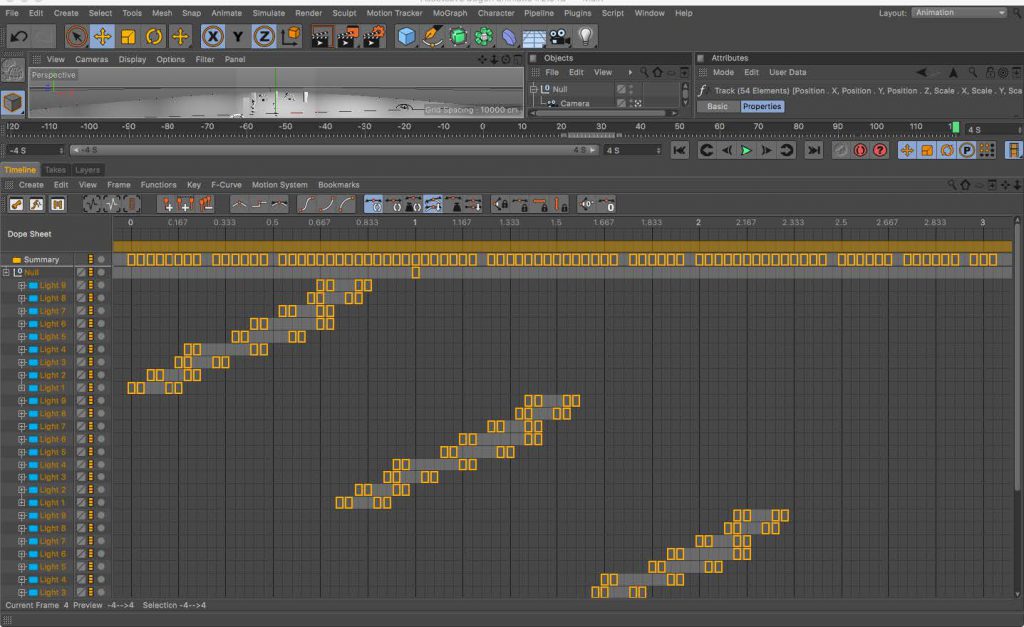Click the stepper on the -4 S field

point(61,150)
